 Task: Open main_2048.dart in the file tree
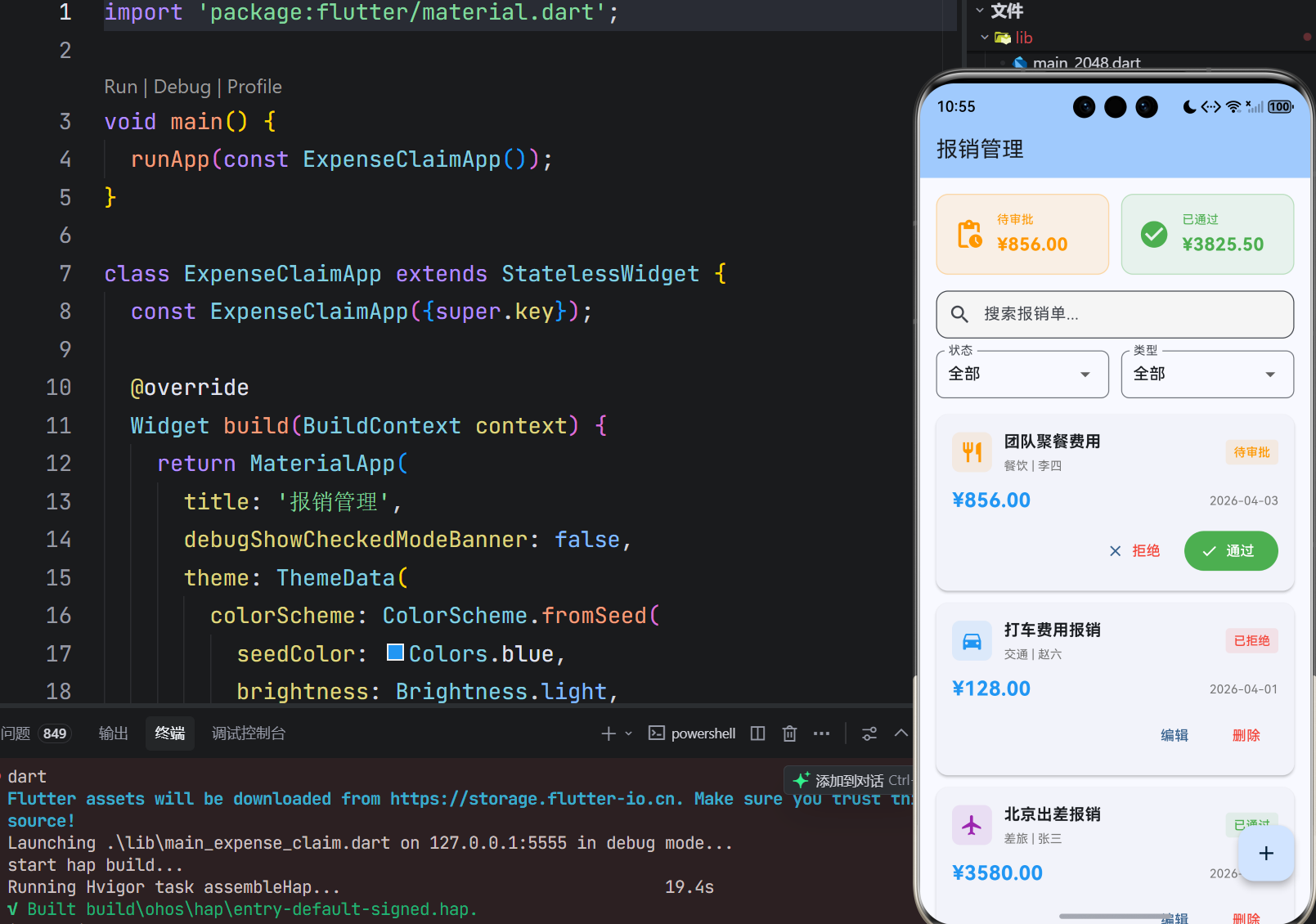point(1086,63)
